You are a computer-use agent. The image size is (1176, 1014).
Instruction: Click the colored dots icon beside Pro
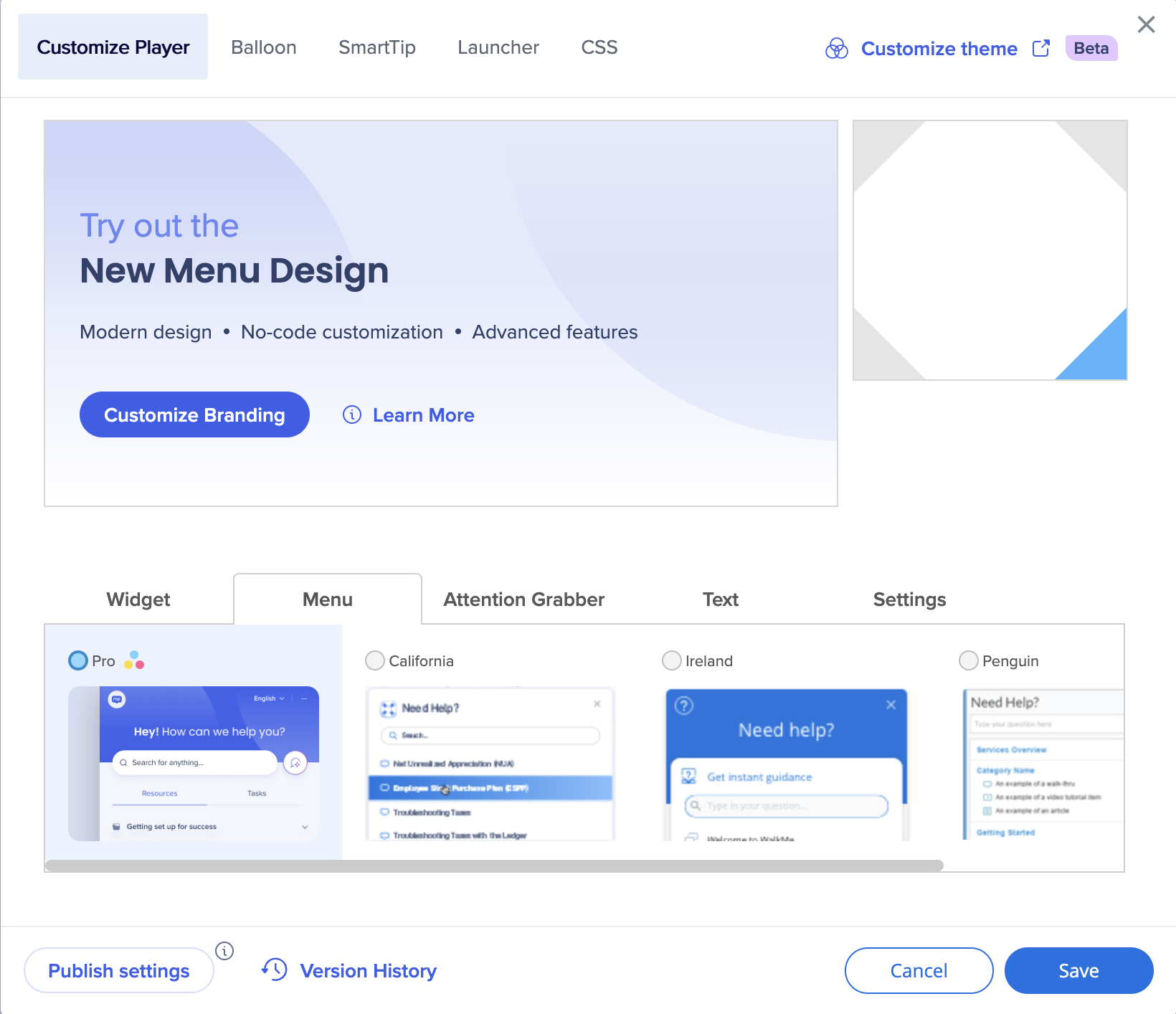point(134,660)
